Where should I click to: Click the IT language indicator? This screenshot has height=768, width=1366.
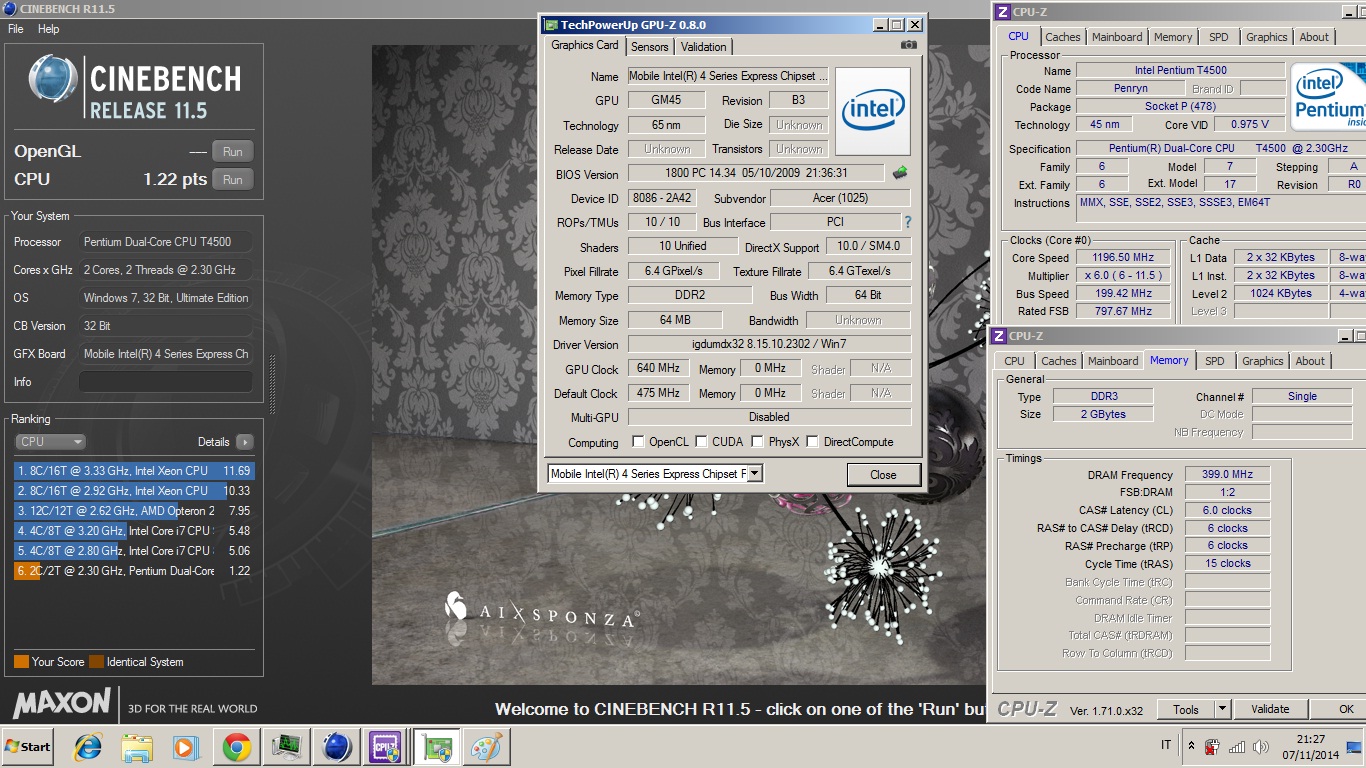pyautogui.click(x=1166, y=745)
